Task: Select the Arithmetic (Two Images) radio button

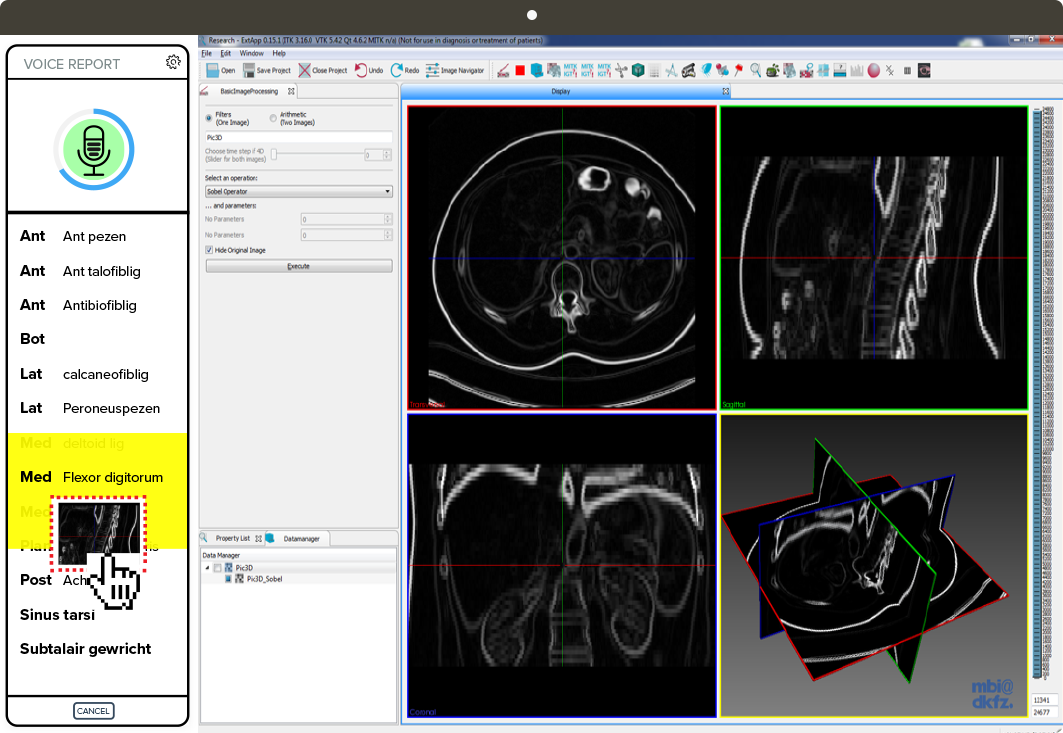Action: pos(273,118)
